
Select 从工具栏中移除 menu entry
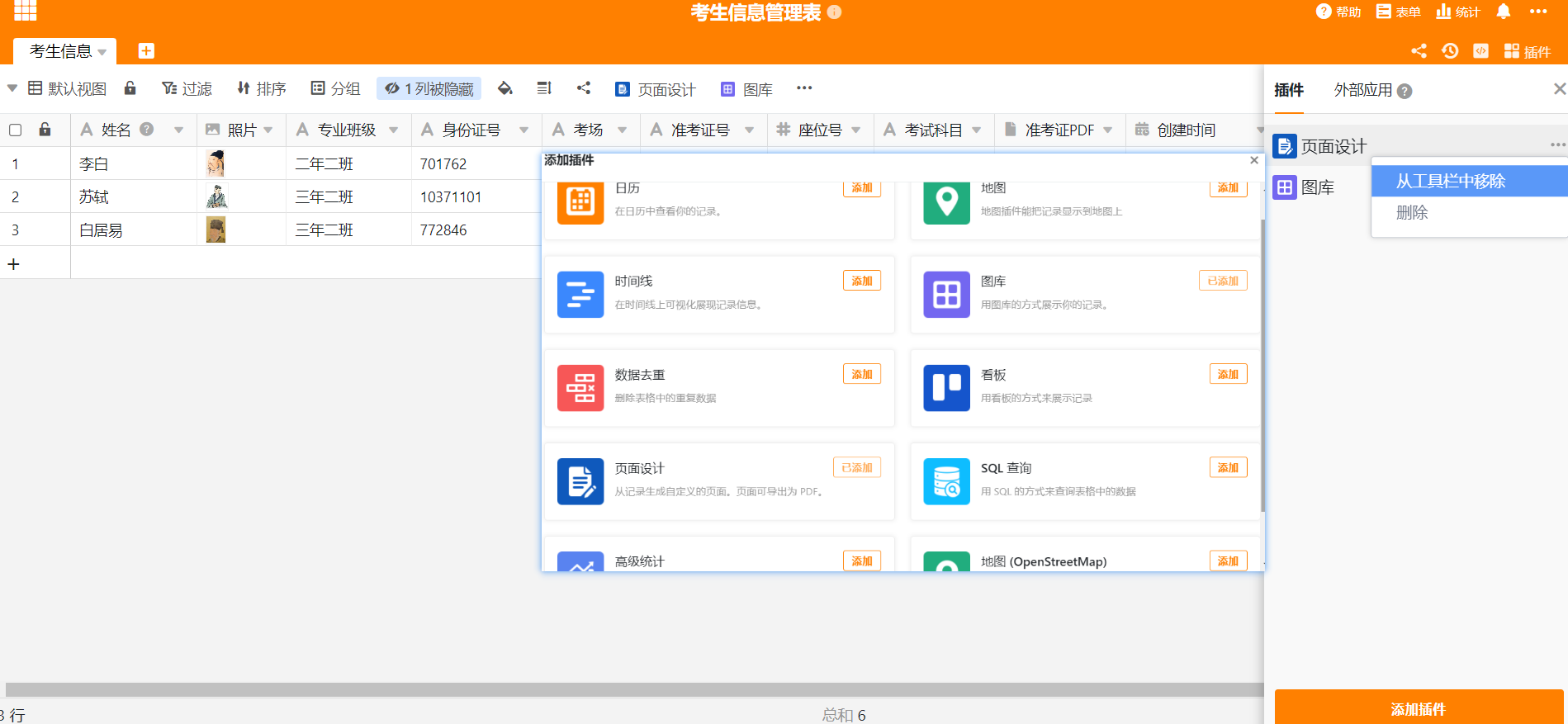coord(1470,181)
